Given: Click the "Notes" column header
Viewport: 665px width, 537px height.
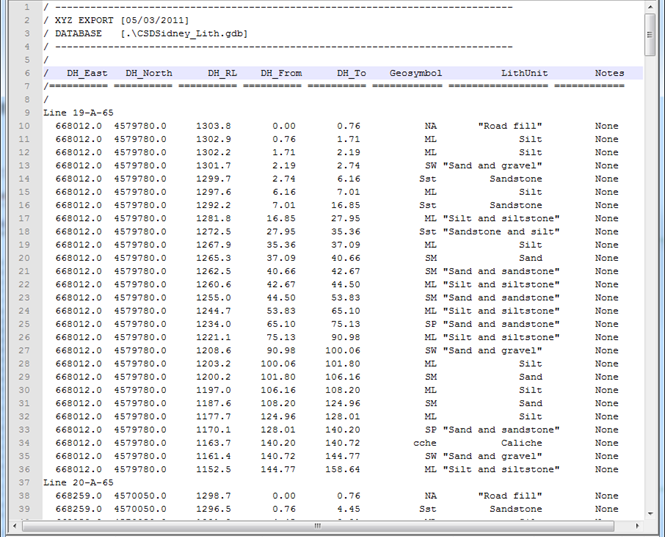Looking at the screenshot, I should (609, 73).
